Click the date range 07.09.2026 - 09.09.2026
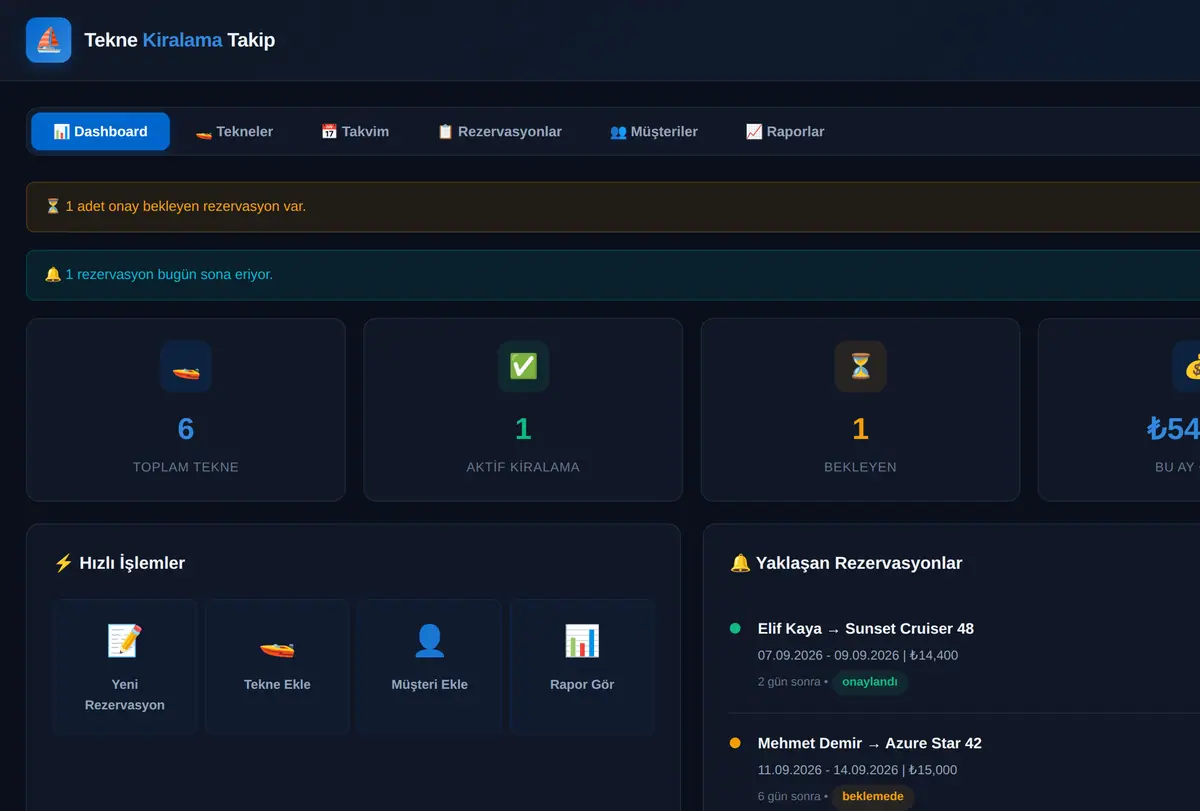Viewport: 1200px width, 811px height. (x=828, y=656)
